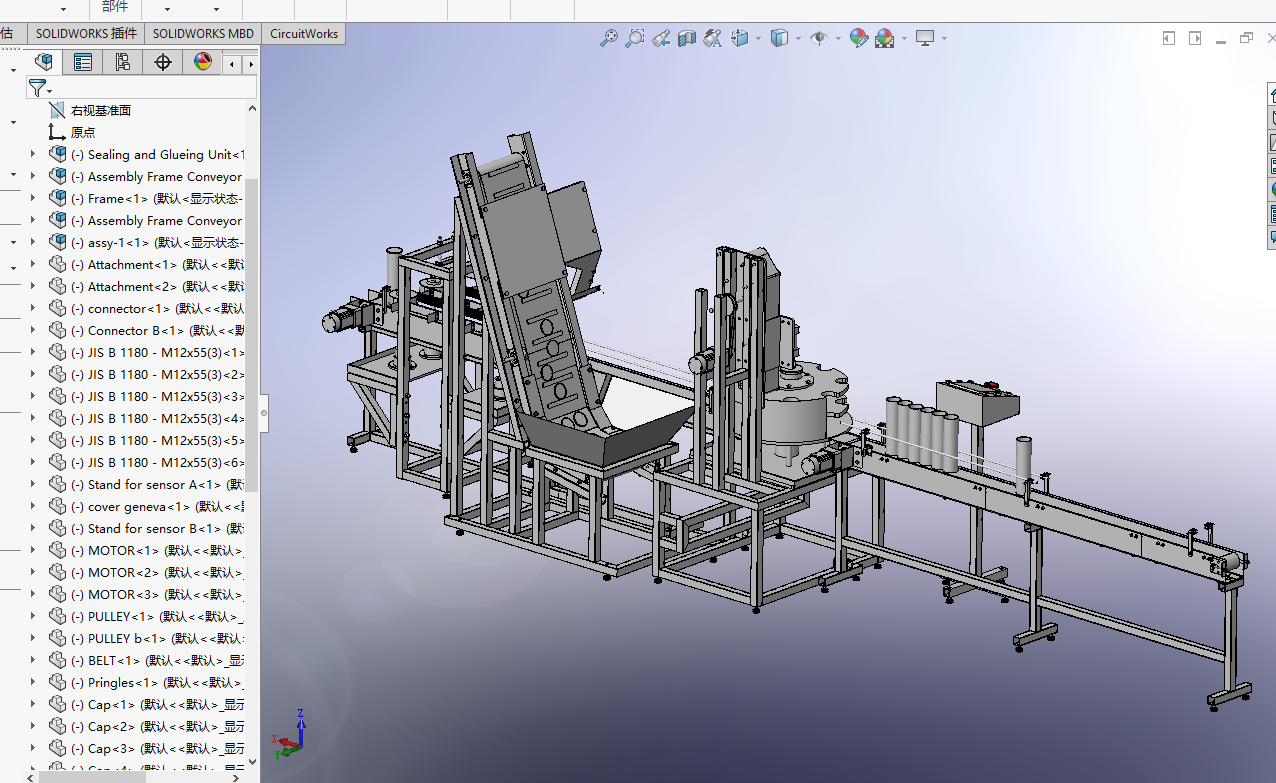Click the part icon beside BELT<1>

[x=57, y=660]
